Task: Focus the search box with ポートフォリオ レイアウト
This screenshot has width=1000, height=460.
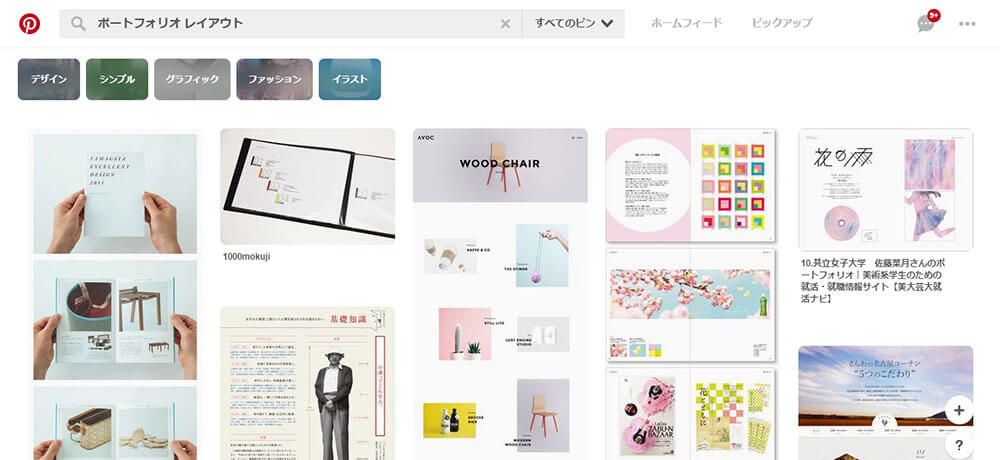Action: pos(290,24)
